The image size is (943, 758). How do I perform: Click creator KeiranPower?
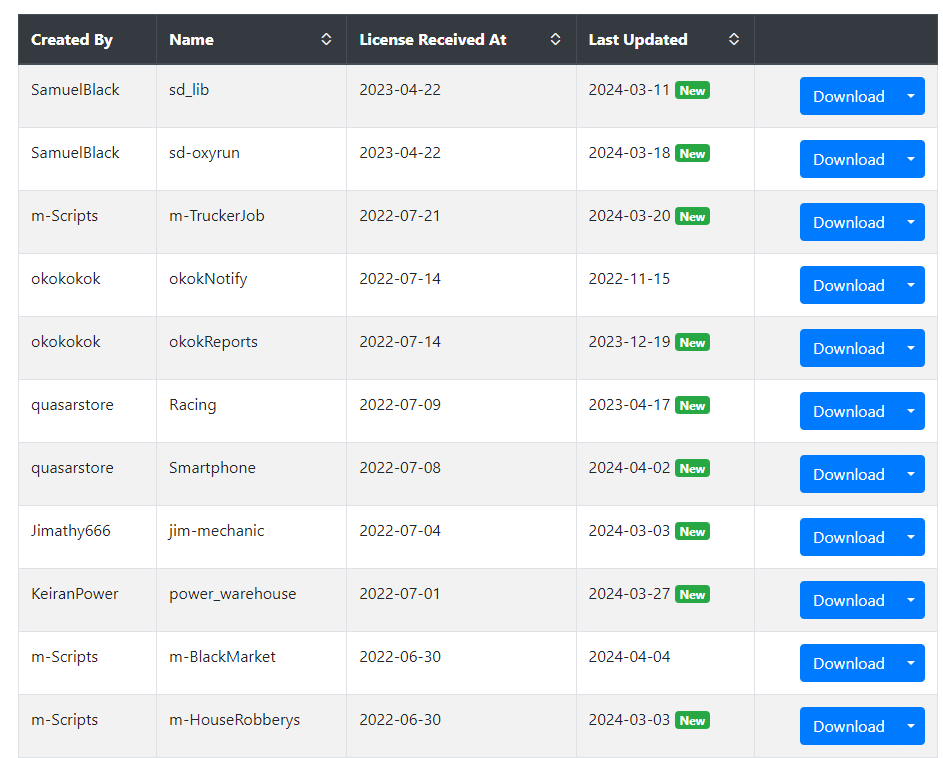tap(75, 594)
